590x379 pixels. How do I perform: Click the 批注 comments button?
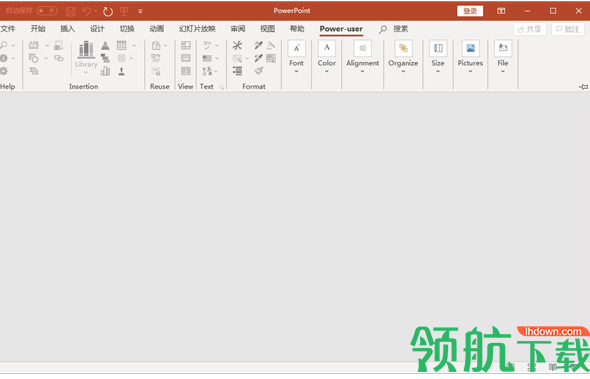tap(568, 29)
